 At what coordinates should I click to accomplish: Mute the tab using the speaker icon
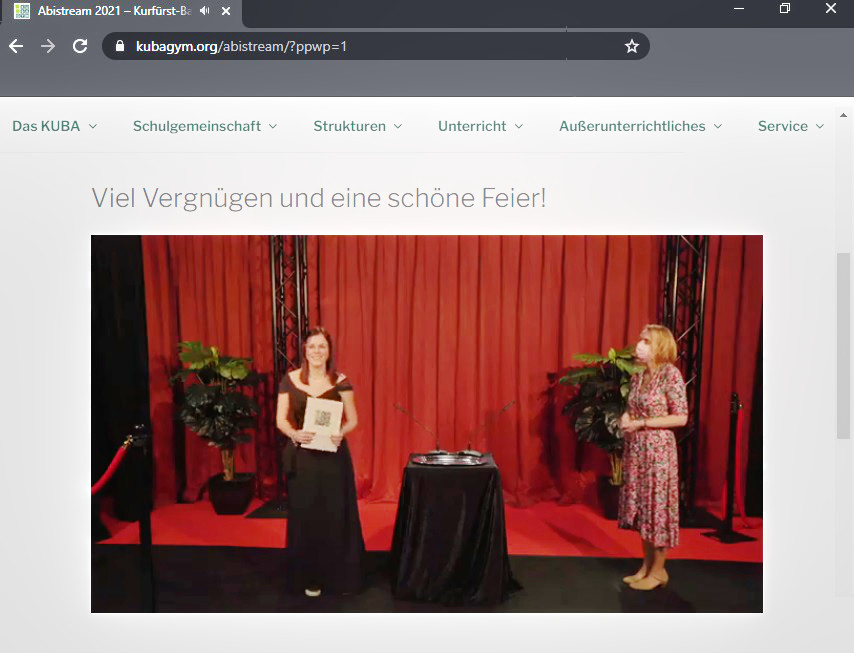point(205,10)
